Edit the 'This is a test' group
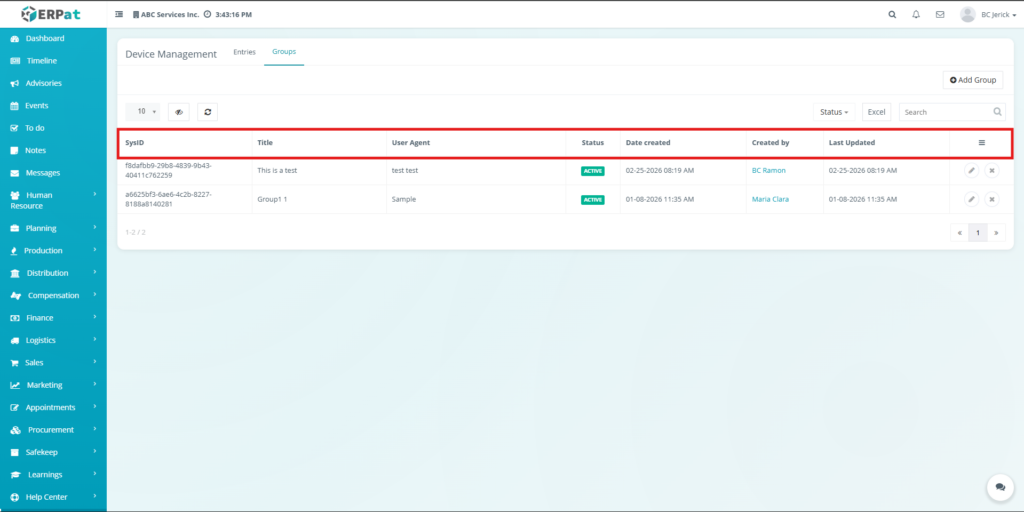Viewport: 1024px width, 512px height. [x=971, y=171]
